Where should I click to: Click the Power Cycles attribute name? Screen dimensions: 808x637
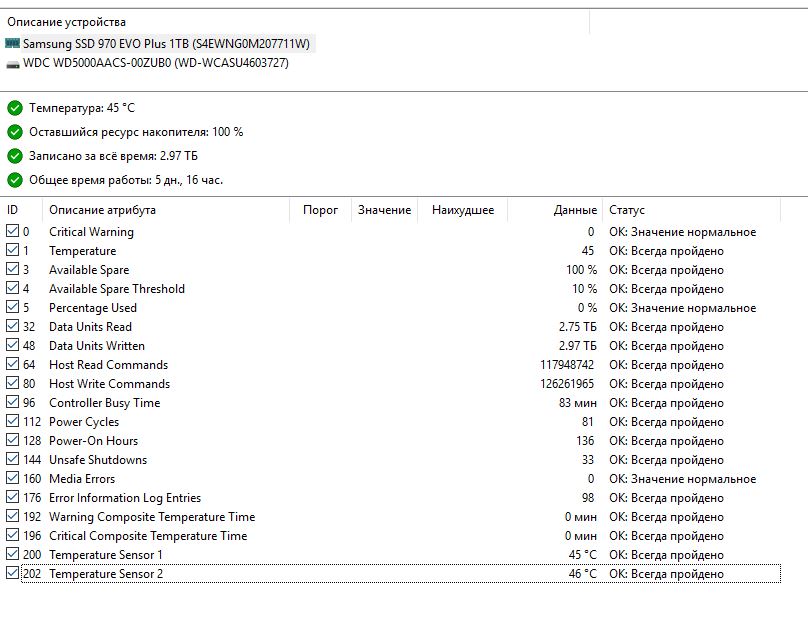(84, 422)
